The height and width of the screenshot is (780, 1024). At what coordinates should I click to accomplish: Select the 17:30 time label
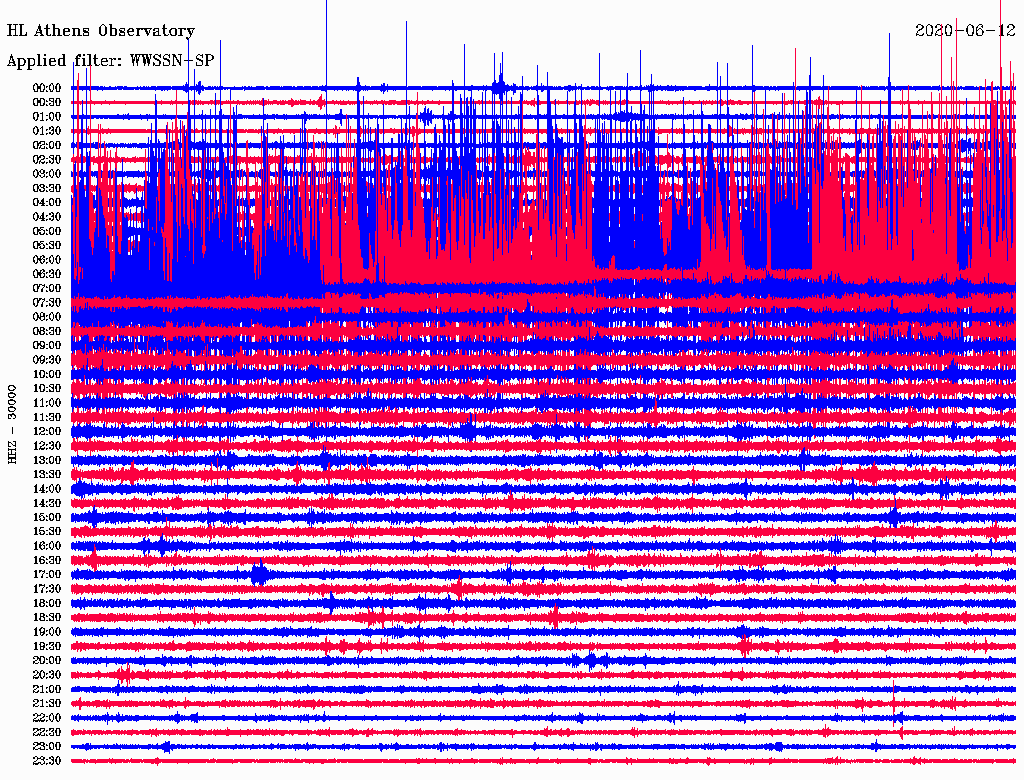(x=47, y=589)
